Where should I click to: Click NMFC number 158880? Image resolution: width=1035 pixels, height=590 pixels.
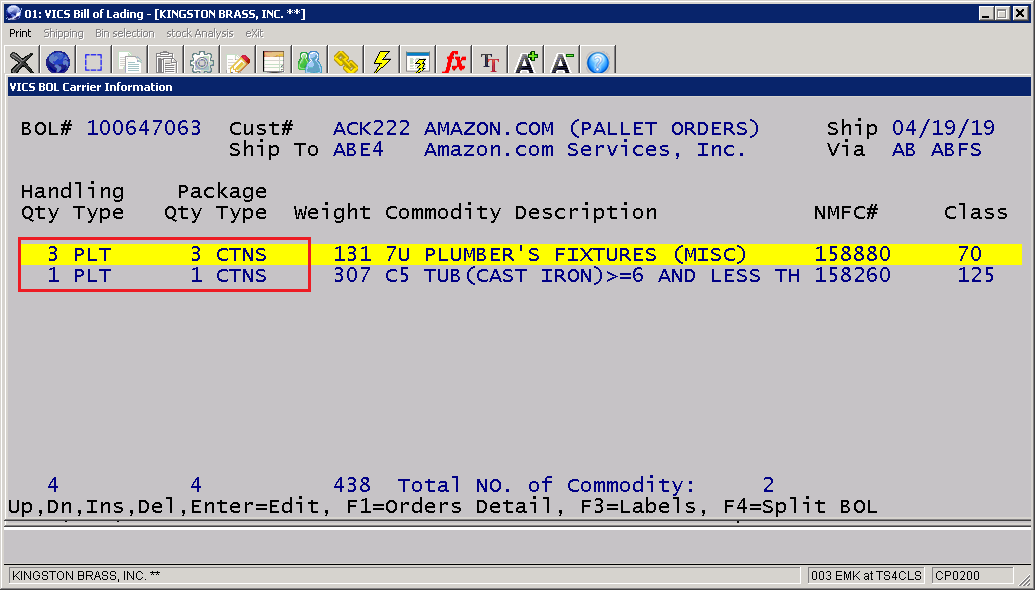(852, 254)
